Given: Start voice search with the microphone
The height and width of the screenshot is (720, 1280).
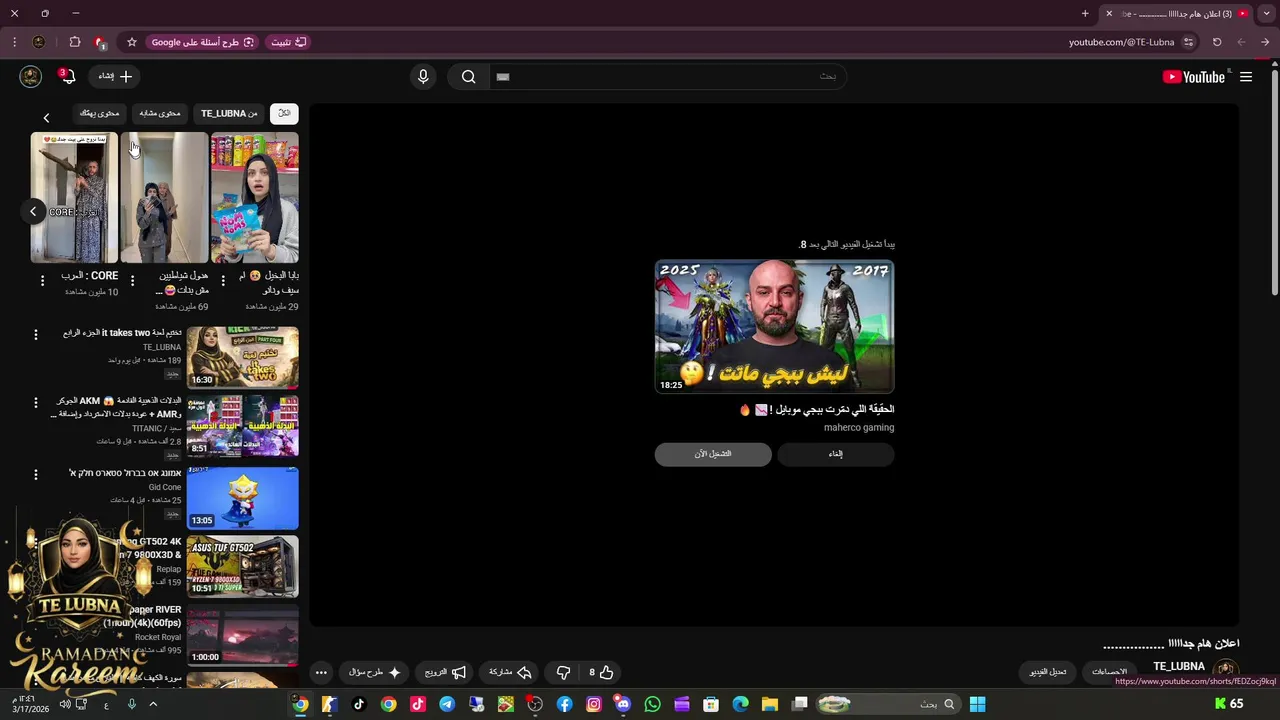Looking at the screenshot, I should (x=423, y=77).
